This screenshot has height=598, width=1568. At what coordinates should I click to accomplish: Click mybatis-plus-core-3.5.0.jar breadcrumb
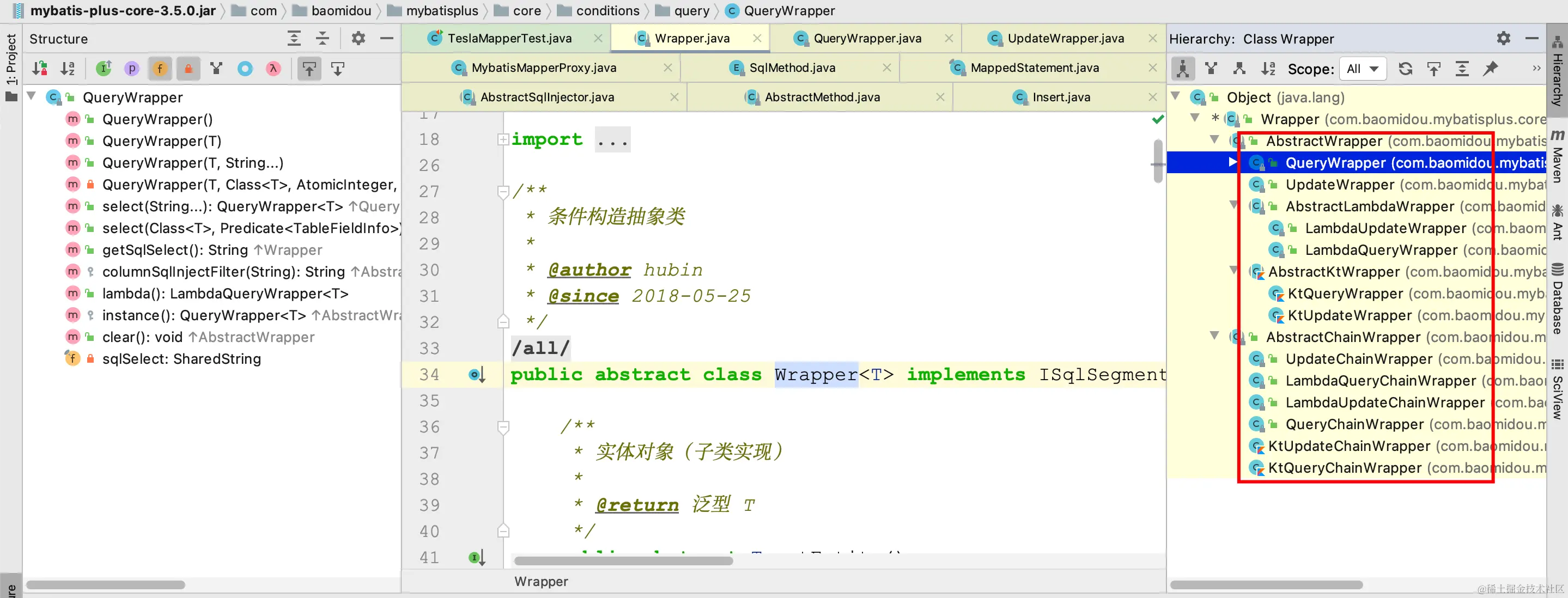(x=114, y=10)
